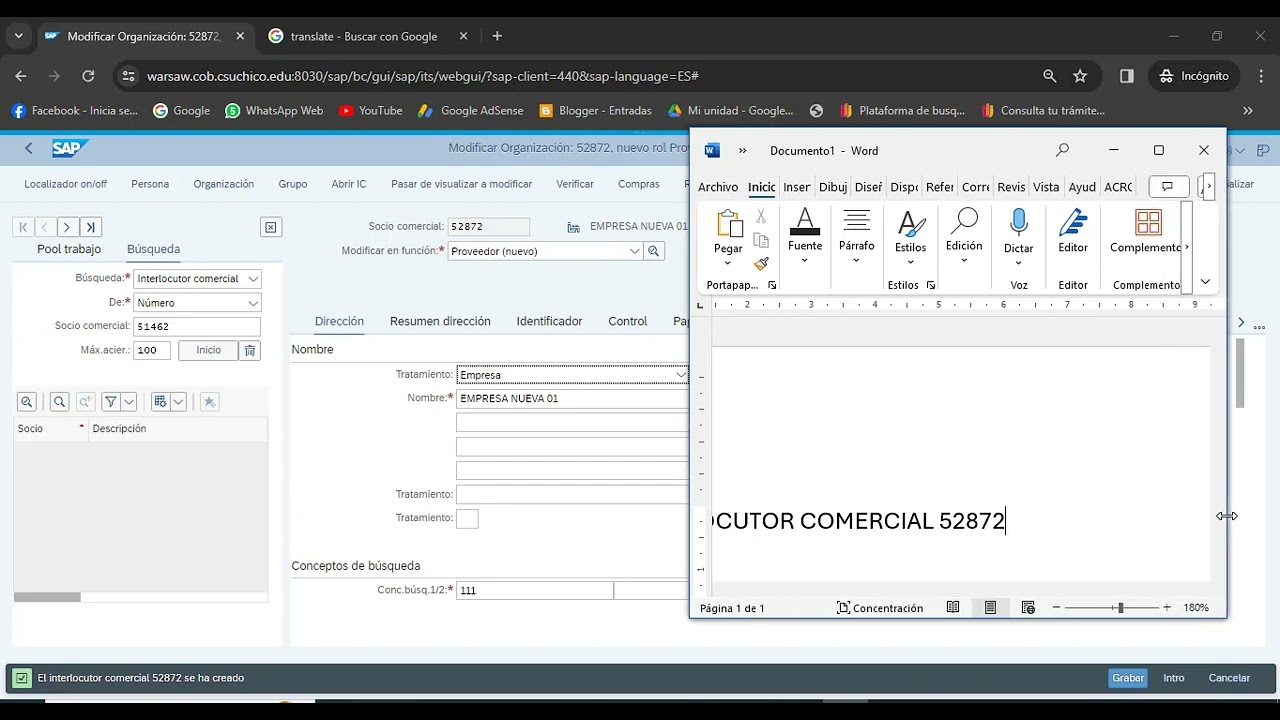Image resolution: width=1280 pixels, height=720 pixels.
Task: Expand the Pegar paste options arrow
Action: [729, 263]
